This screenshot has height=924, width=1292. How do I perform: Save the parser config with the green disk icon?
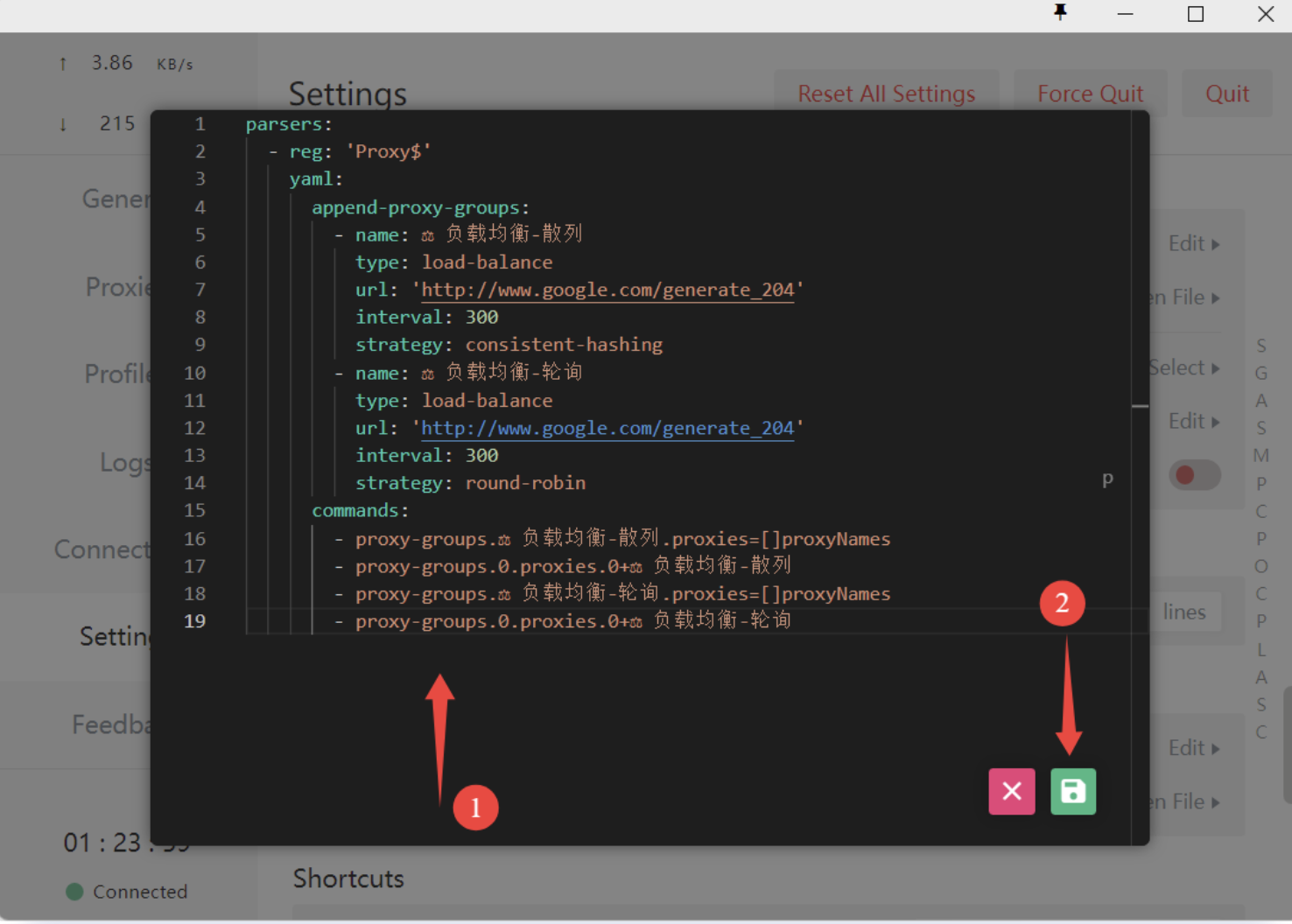(1073, 792)
